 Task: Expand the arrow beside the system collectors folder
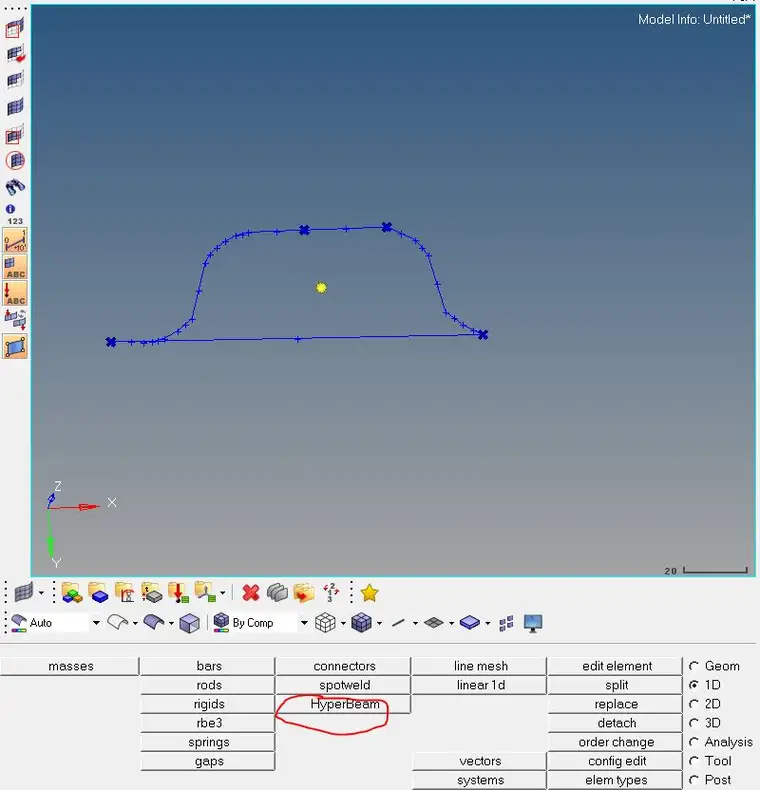(222, 593)
